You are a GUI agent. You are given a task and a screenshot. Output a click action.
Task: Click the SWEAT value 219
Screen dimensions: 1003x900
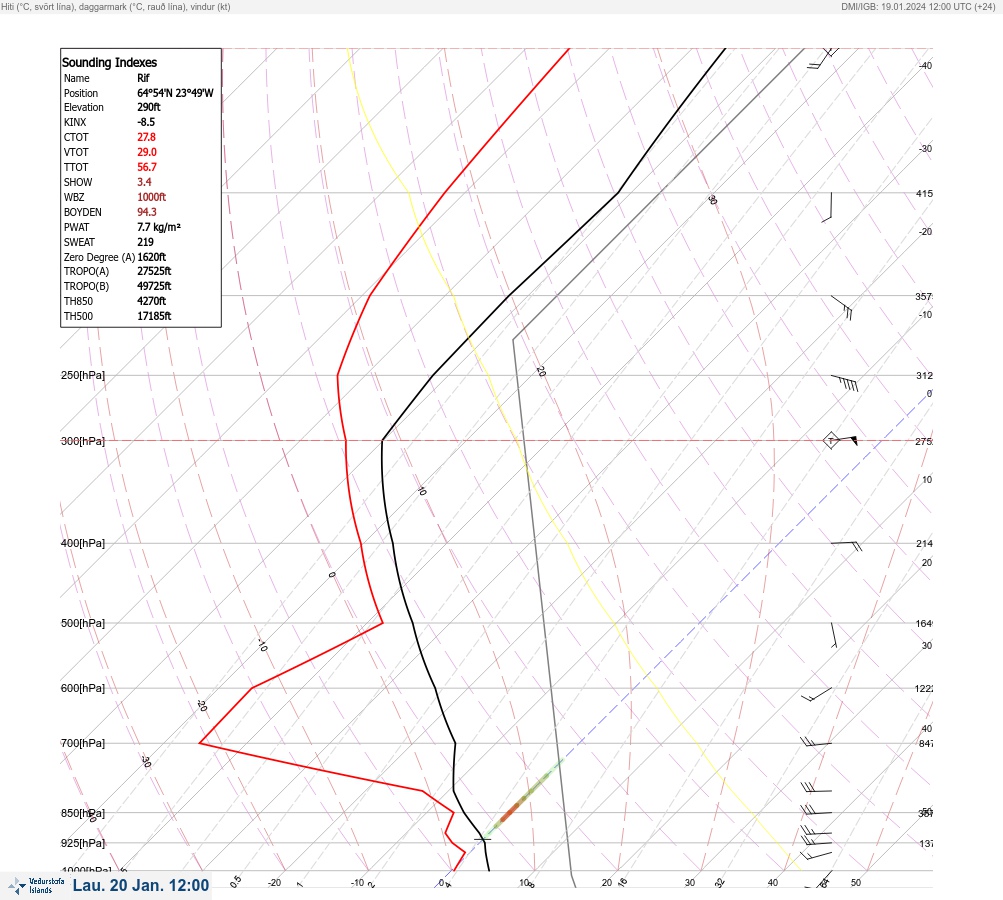click(145, 242)
